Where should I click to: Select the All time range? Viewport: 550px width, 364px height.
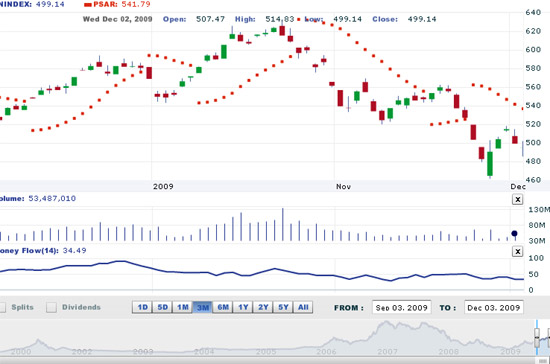(303, 308)
